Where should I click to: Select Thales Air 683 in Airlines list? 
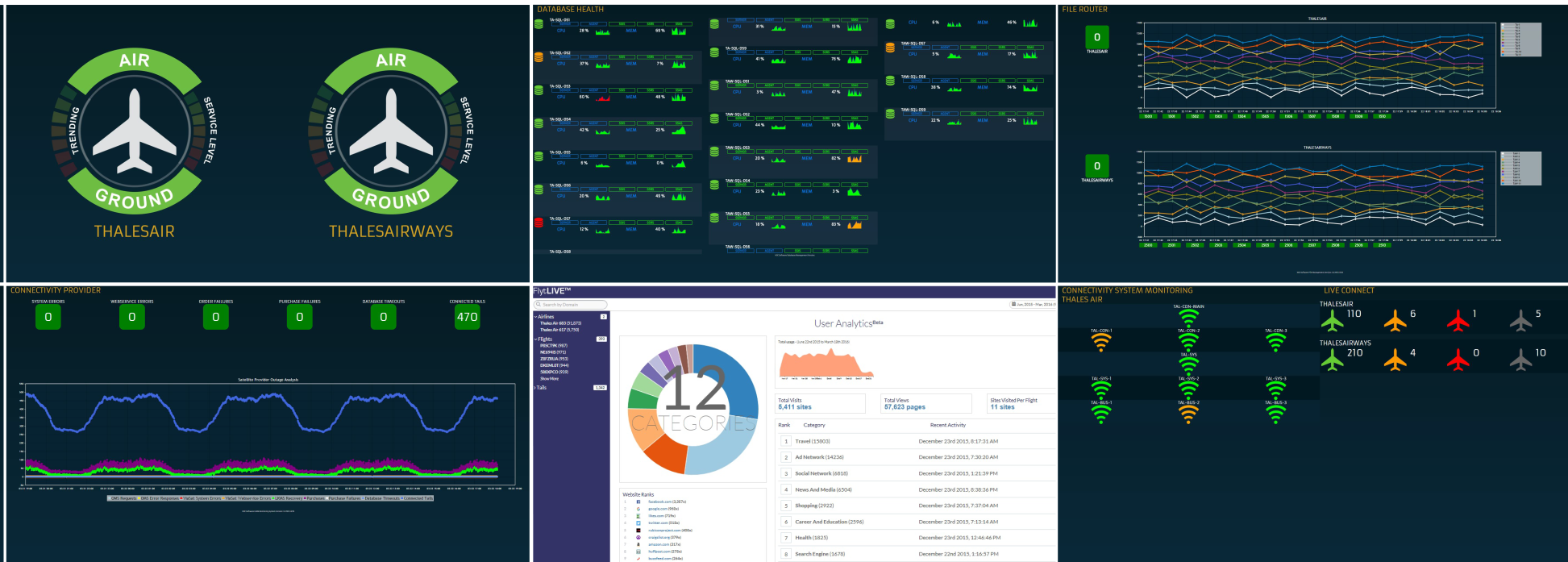click(560, 323)
